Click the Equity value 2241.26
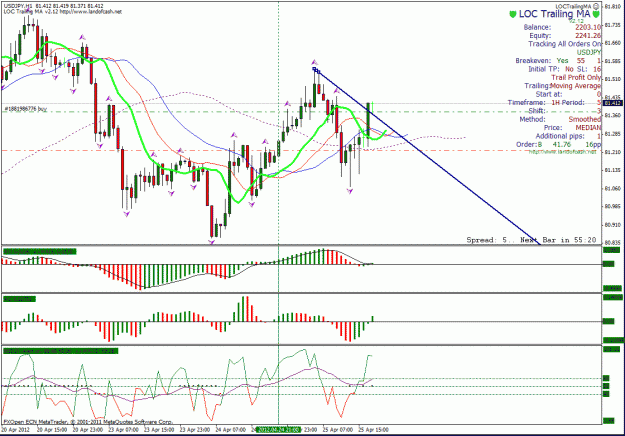625x436 pixels. point(588,35)
